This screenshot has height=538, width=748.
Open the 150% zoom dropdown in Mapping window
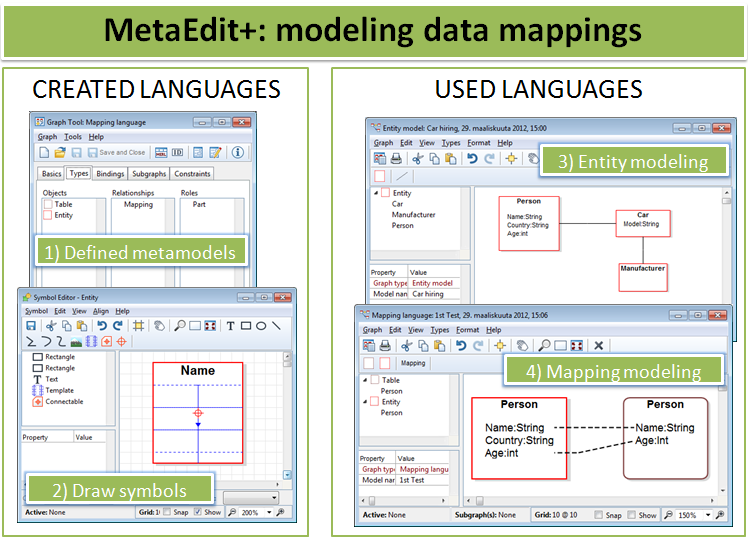[709, 515]
